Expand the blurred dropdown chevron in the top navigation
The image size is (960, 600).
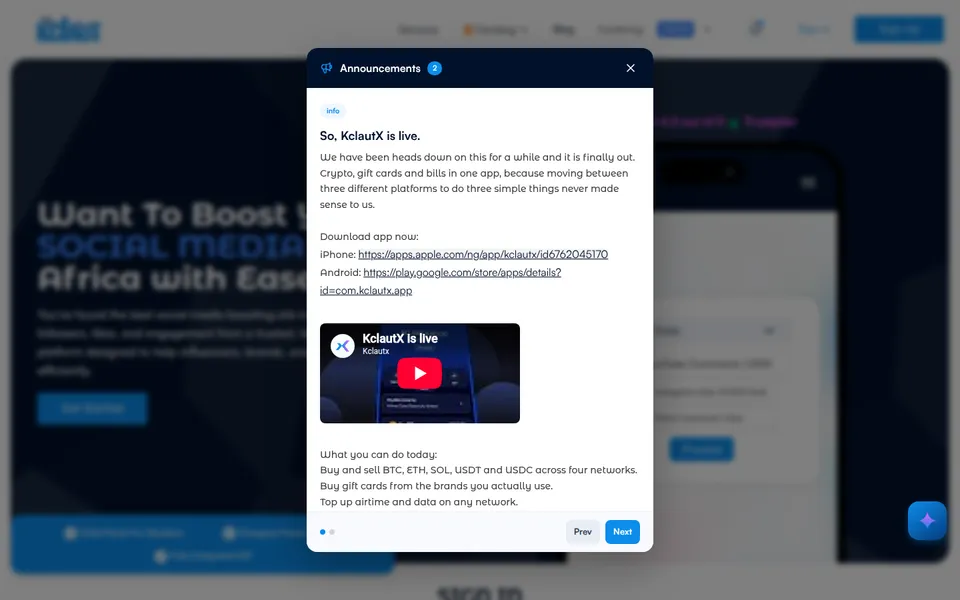(x=708, y=29)
